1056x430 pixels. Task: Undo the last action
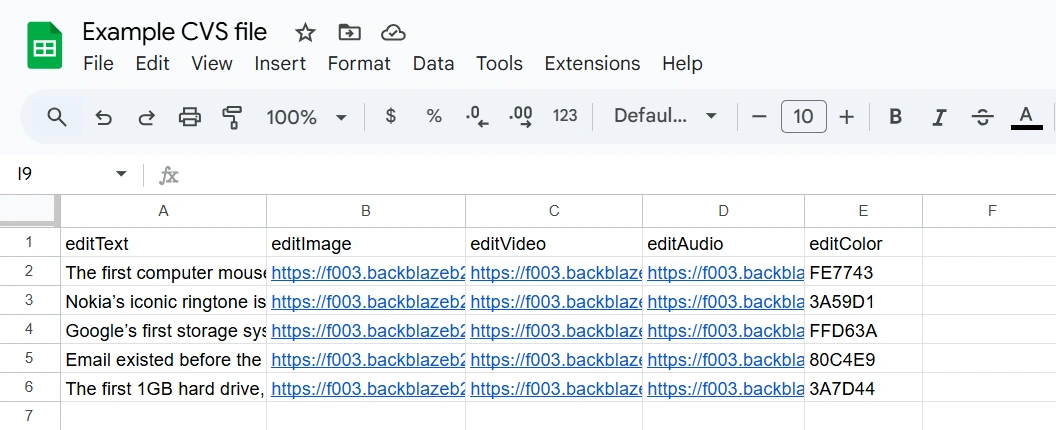(103, 117)
